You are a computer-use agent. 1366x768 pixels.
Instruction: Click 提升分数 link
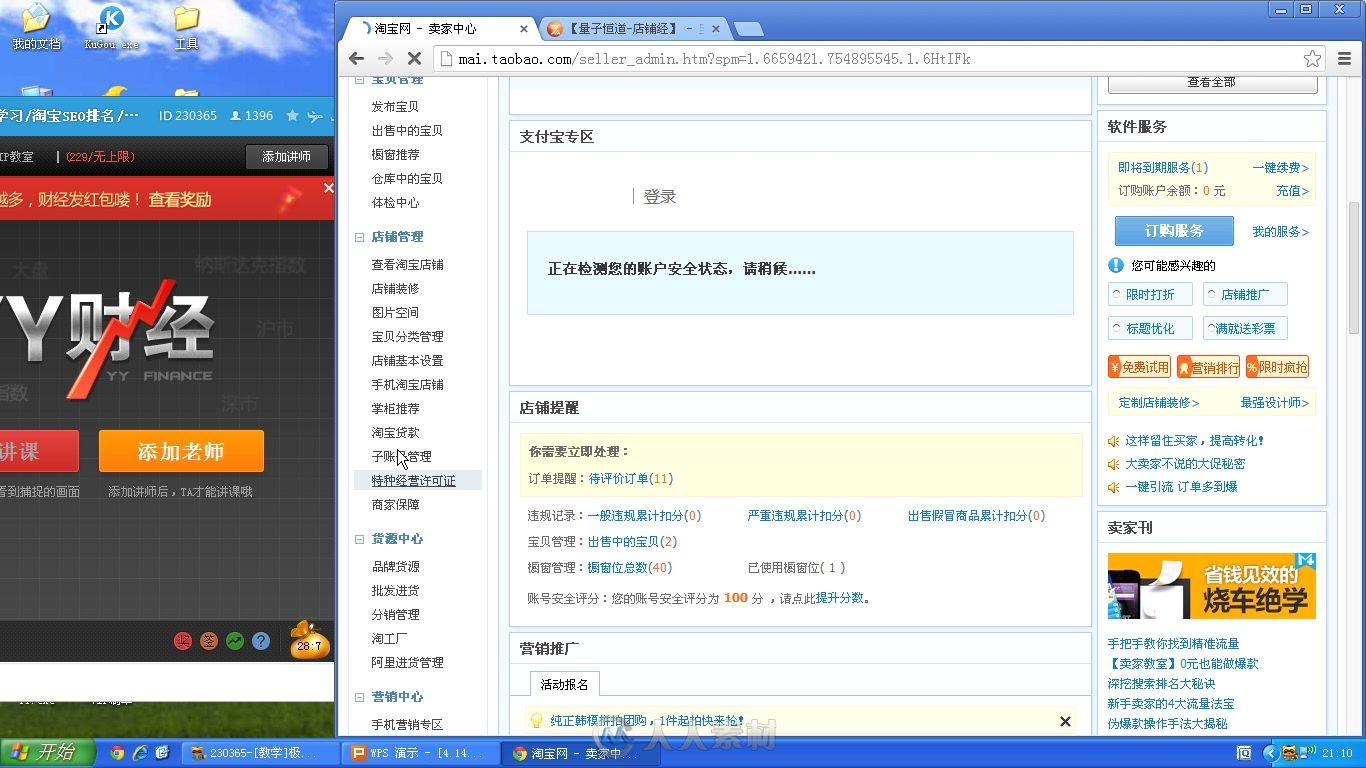[839, 598]
